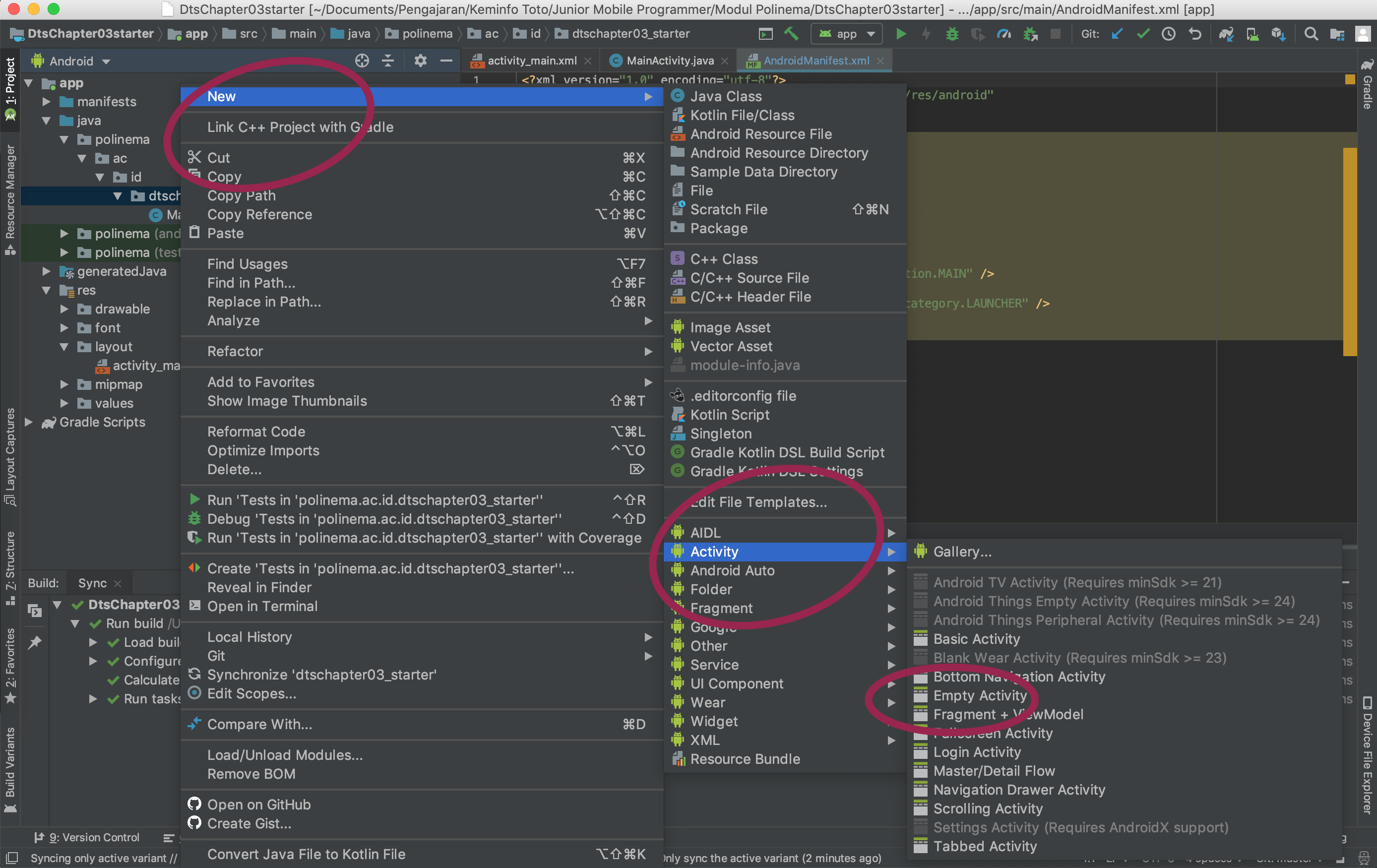Click the Sync project with Gradle files icon
Screen dimensions: 1377x868
pos(1226,34)
